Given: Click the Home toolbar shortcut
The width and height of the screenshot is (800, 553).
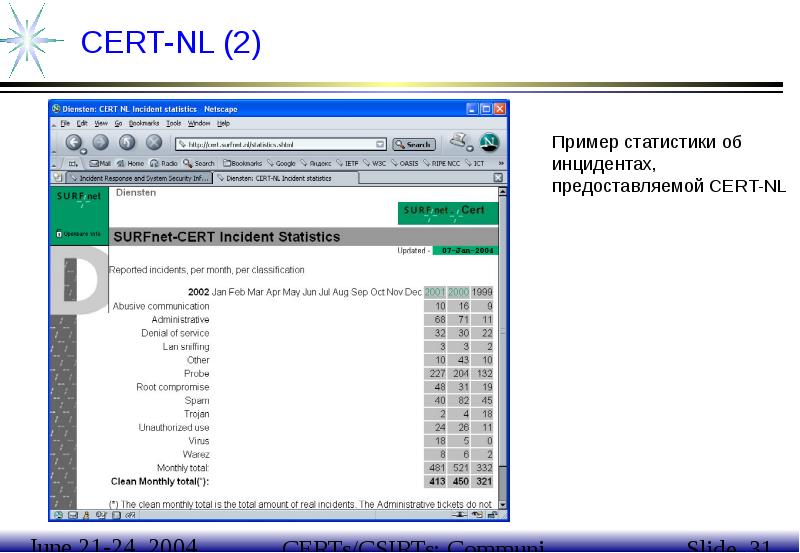Looking at the screenshot, I should [131, 163].
